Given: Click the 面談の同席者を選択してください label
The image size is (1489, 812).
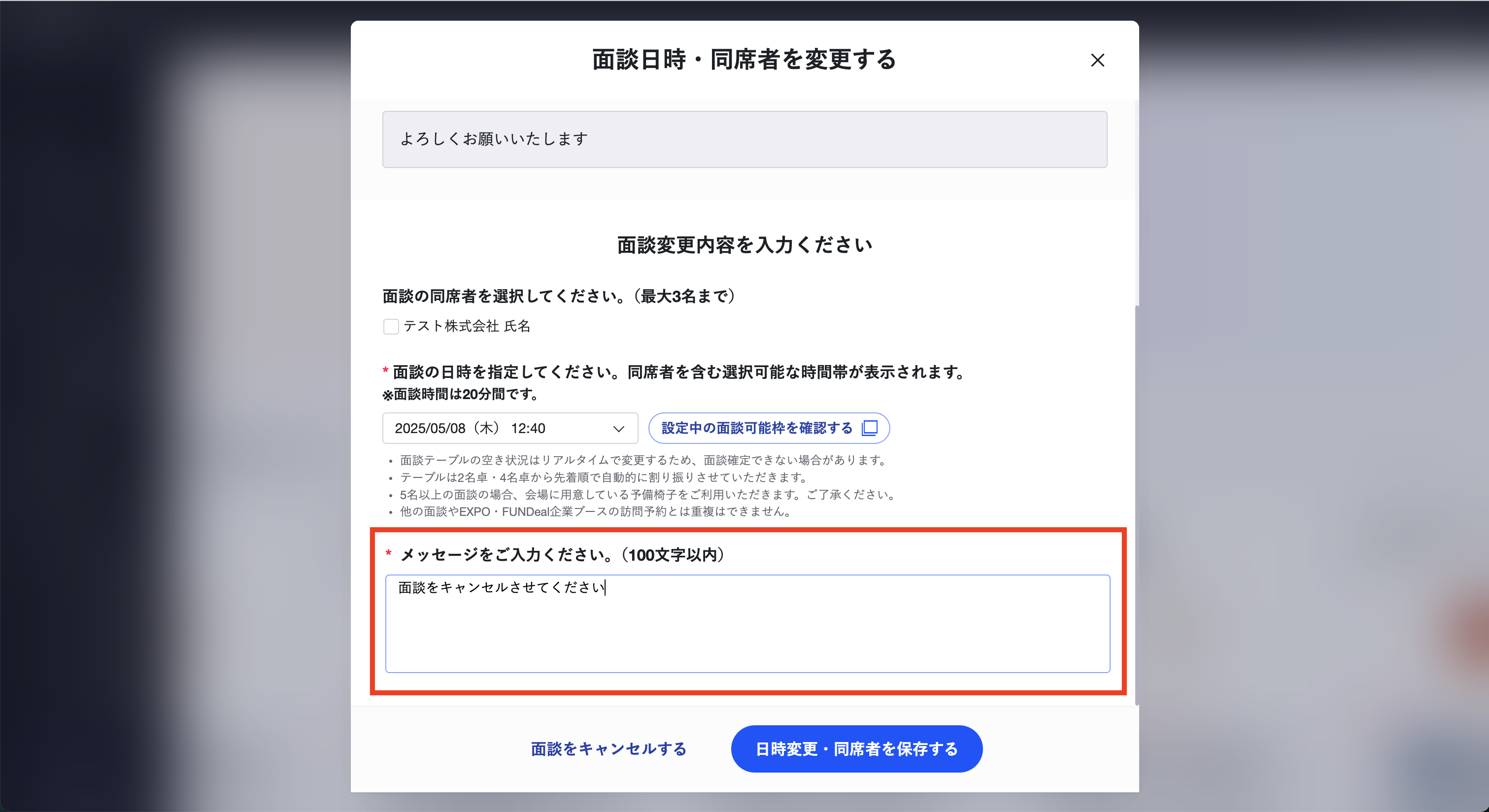Looking at the screenshot, I should pos(560,296).
